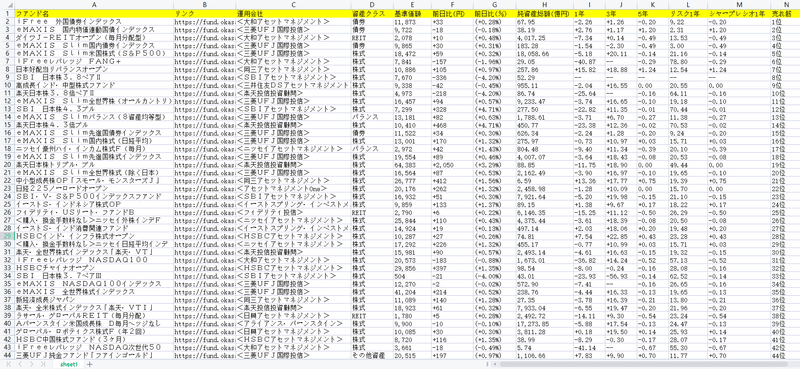
Task: Select cell HSBCチャイナオープン
Action: (94, 268)
